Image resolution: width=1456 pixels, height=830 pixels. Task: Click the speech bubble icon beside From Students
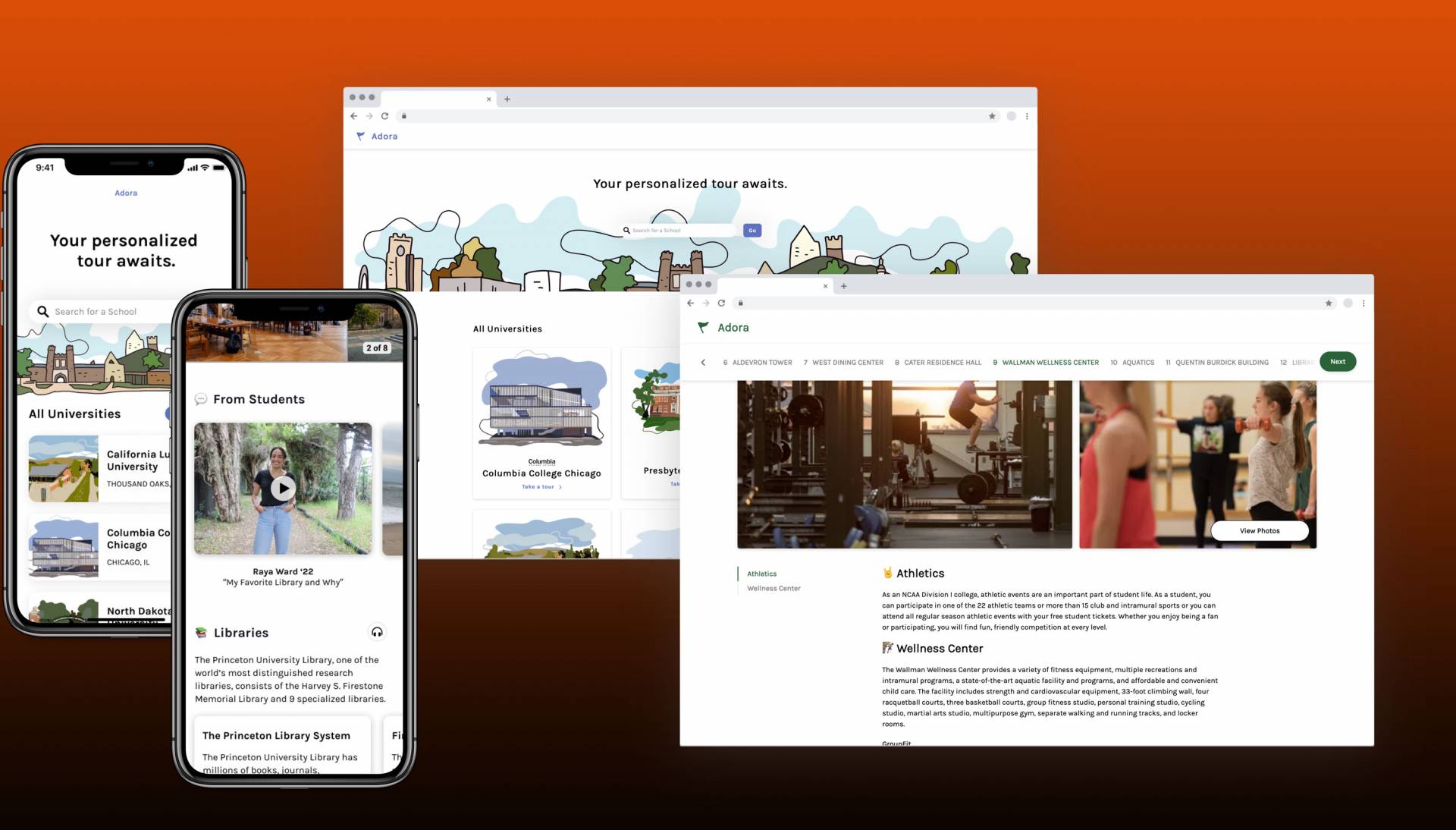click(x=200, y=399)
